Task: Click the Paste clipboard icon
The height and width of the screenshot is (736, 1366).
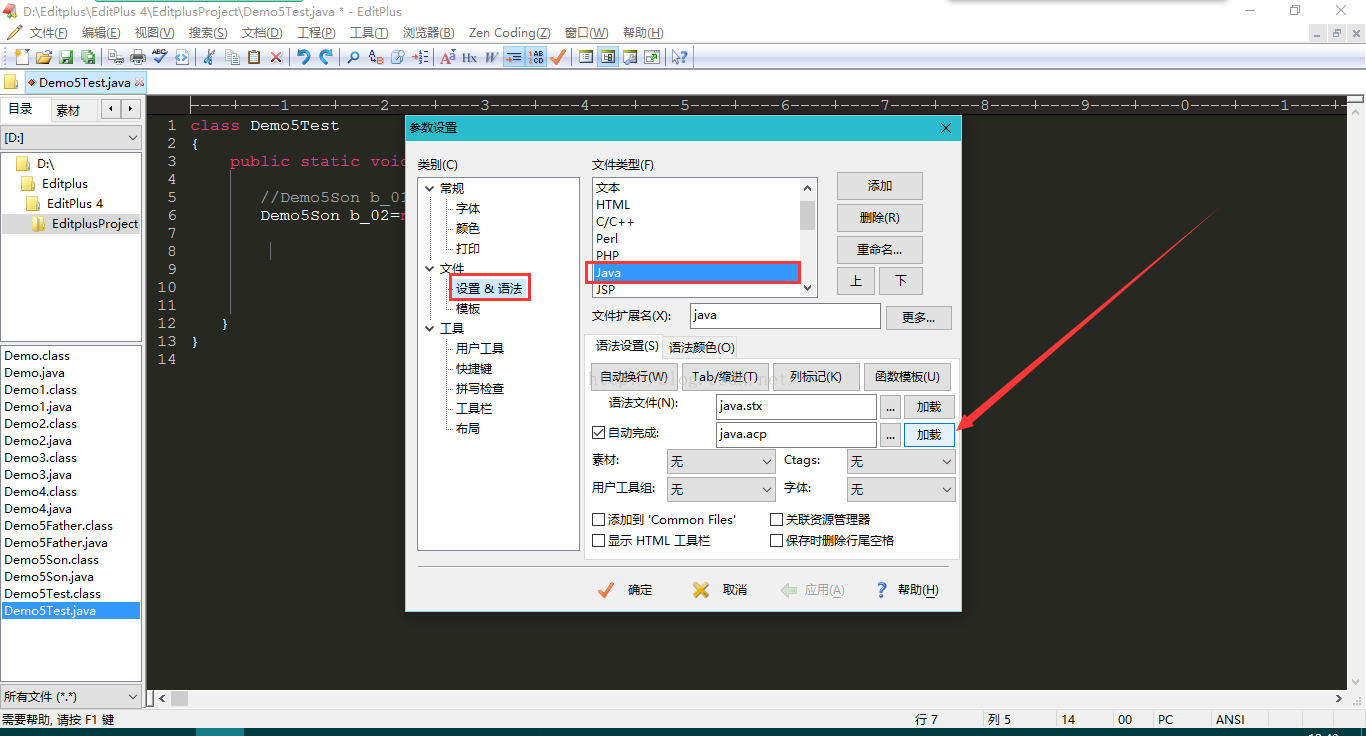Action: pos(254,57)
